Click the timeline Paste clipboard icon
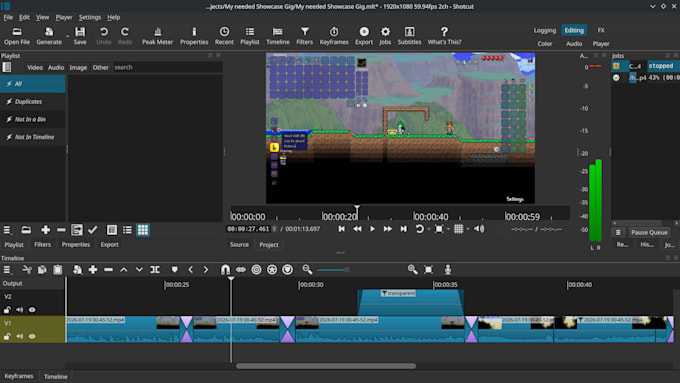Viewport: 680px width, 383px height. (58, 270)
